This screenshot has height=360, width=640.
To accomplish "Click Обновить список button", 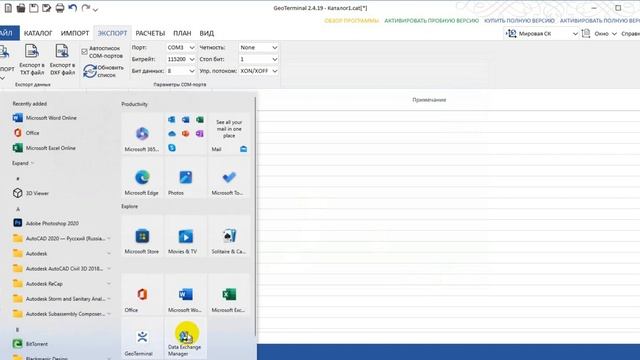I will point(103,71).
